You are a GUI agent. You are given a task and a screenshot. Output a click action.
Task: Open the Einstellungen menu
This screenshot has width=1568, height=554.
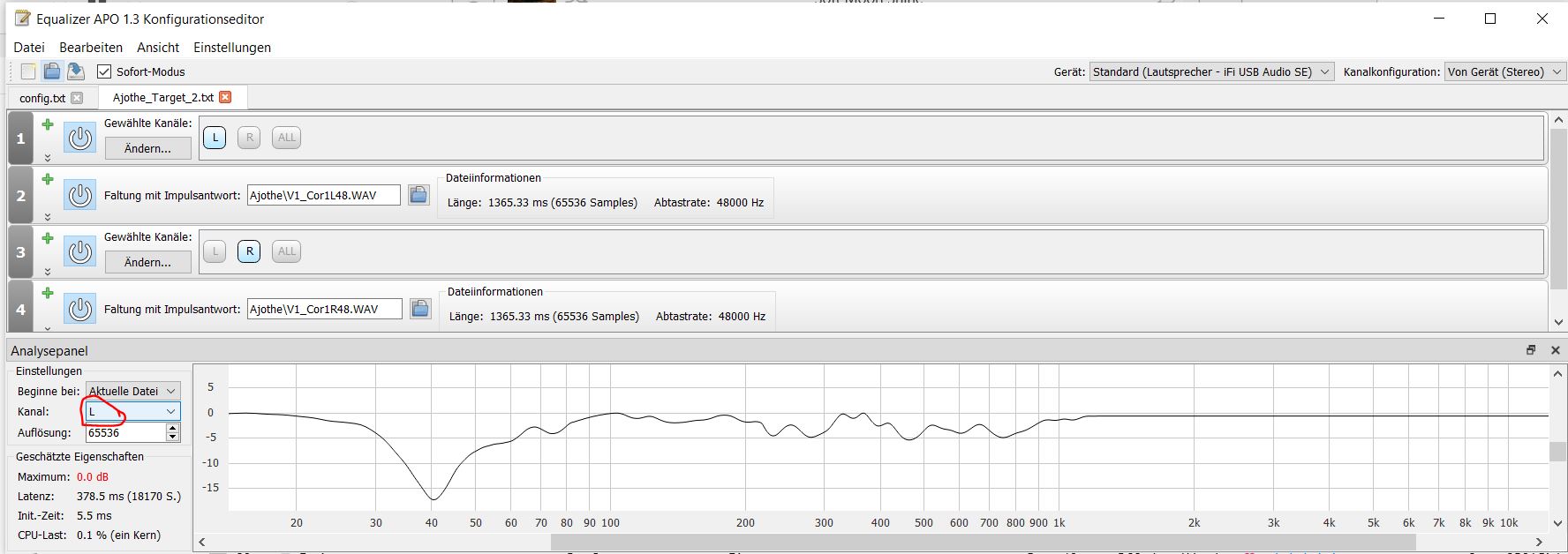232,48
